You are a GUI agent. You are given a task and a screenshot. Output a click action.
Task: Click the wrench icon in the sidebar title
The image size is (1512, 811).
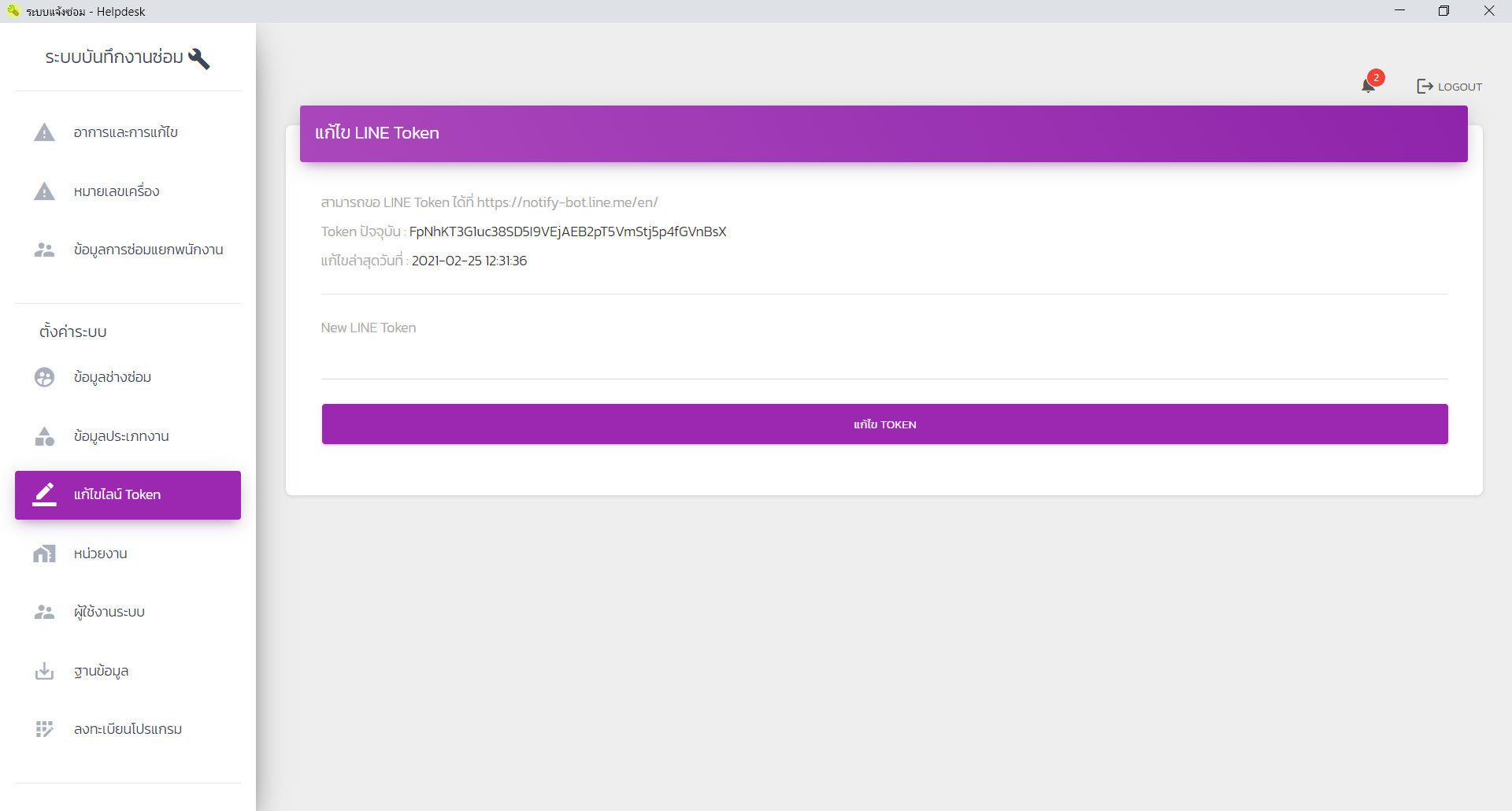pos(199,58)
